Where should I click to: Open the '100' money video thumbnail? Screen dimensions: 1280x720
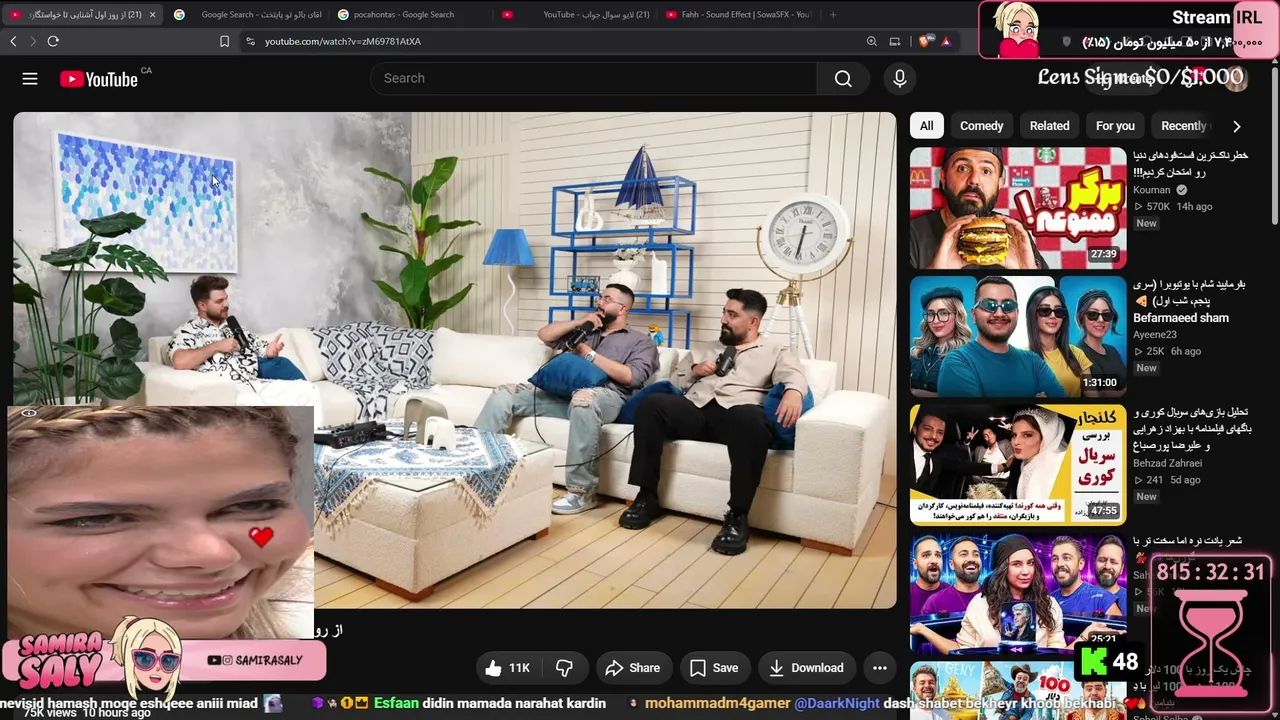click(x=1018, y=690)
